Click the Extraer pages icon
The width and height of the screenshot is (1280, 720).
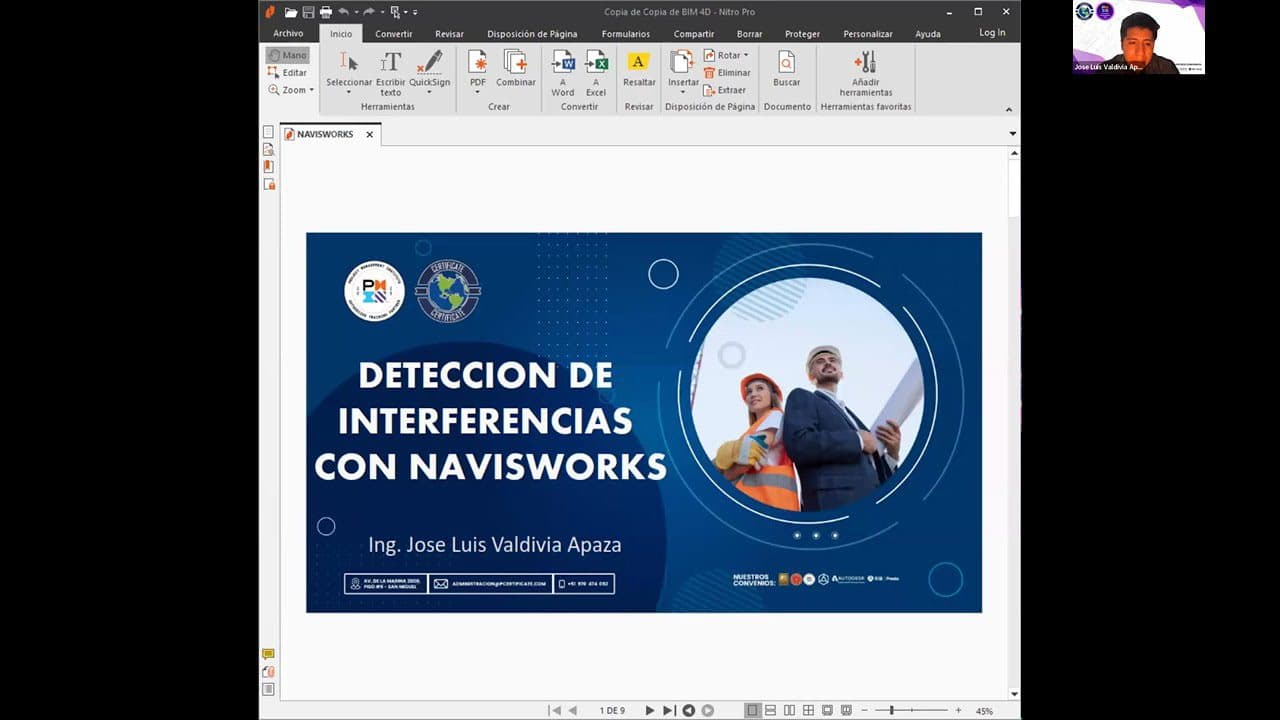coord(727,90)
